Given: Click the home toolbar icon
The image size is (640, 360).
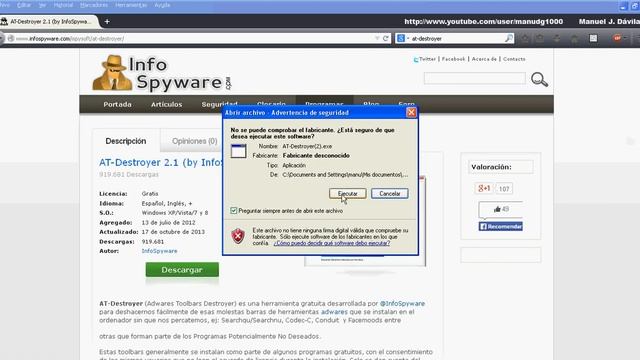Looking at the screenshot, I should (574, 38).
